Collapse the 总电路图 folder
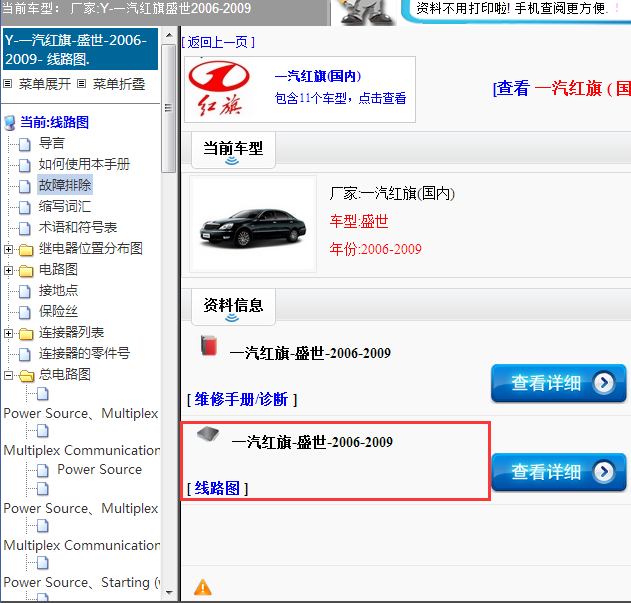 (8, 376)
